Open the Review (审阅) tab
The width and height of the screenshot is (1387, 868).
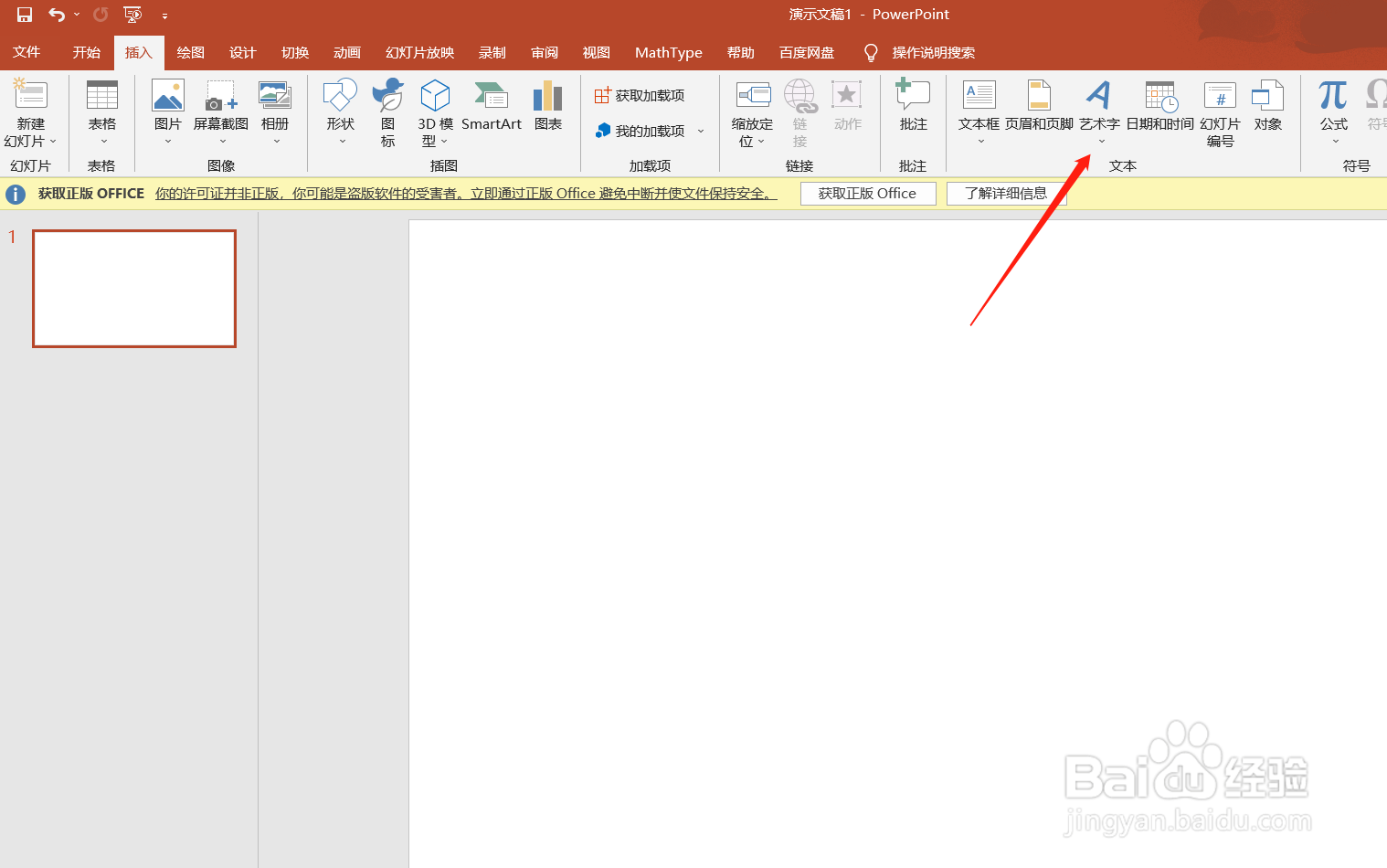(x=545, y=53)
